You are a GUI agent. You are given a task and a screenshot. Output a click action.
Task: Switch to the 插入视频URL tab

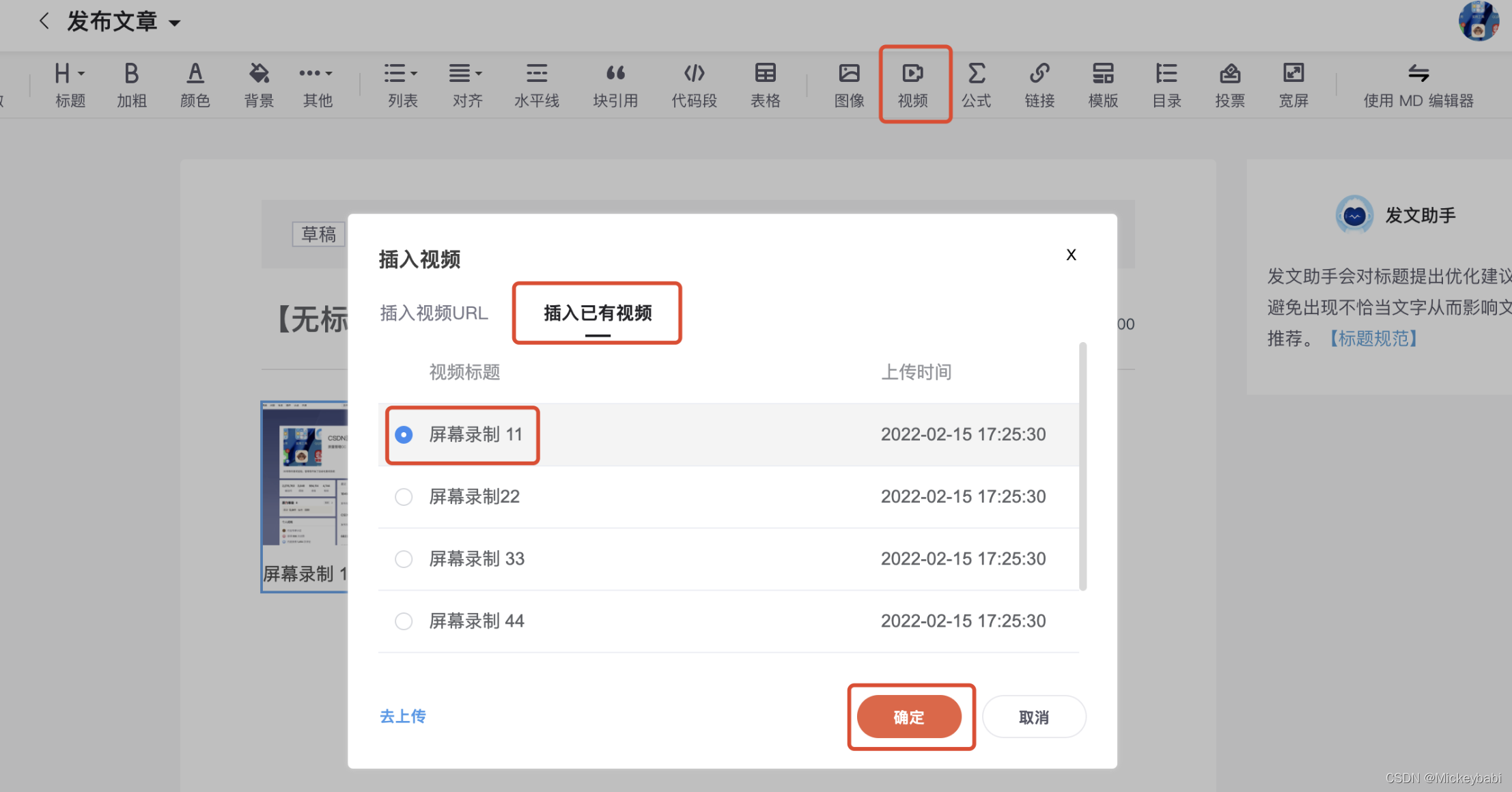[x=434, y=313]
